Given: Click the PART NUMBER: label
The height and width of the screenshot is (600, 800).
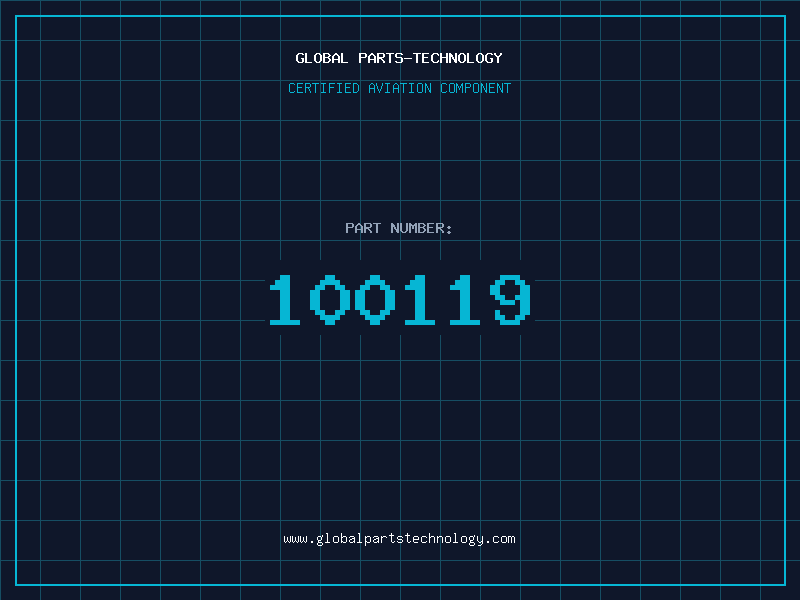Looking at the screenshot, I should click(398, 228).
